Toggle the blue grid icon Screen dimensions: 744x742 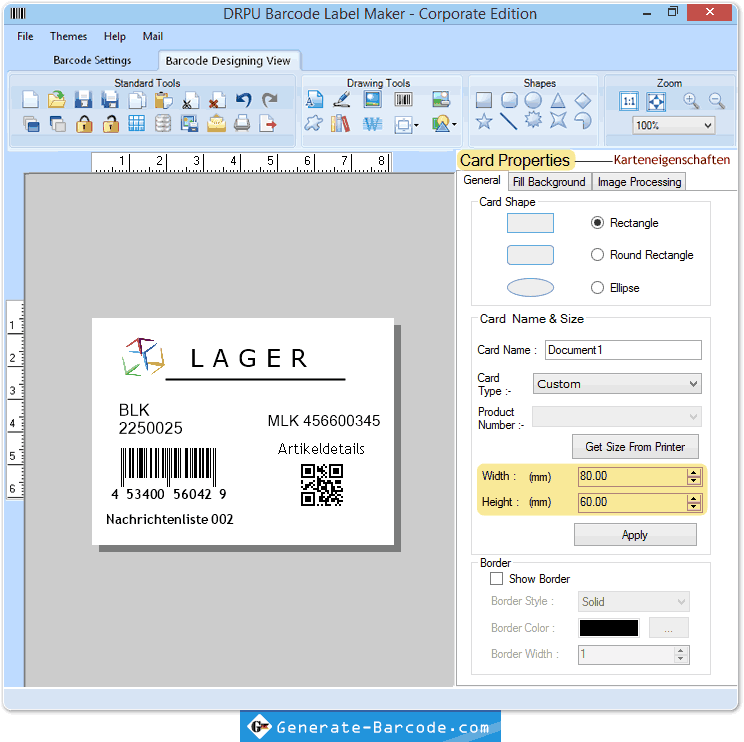(137, 124)
